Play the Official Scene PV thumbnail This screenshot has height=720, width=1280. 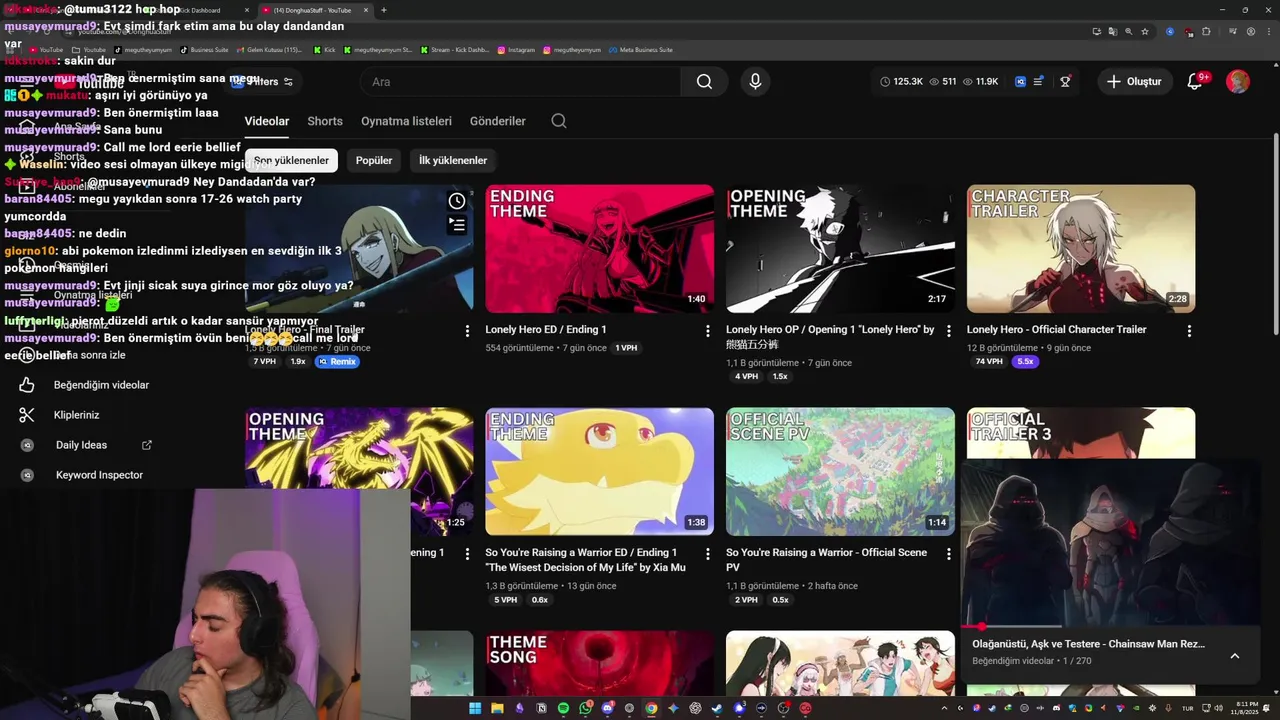click(840, 472)
